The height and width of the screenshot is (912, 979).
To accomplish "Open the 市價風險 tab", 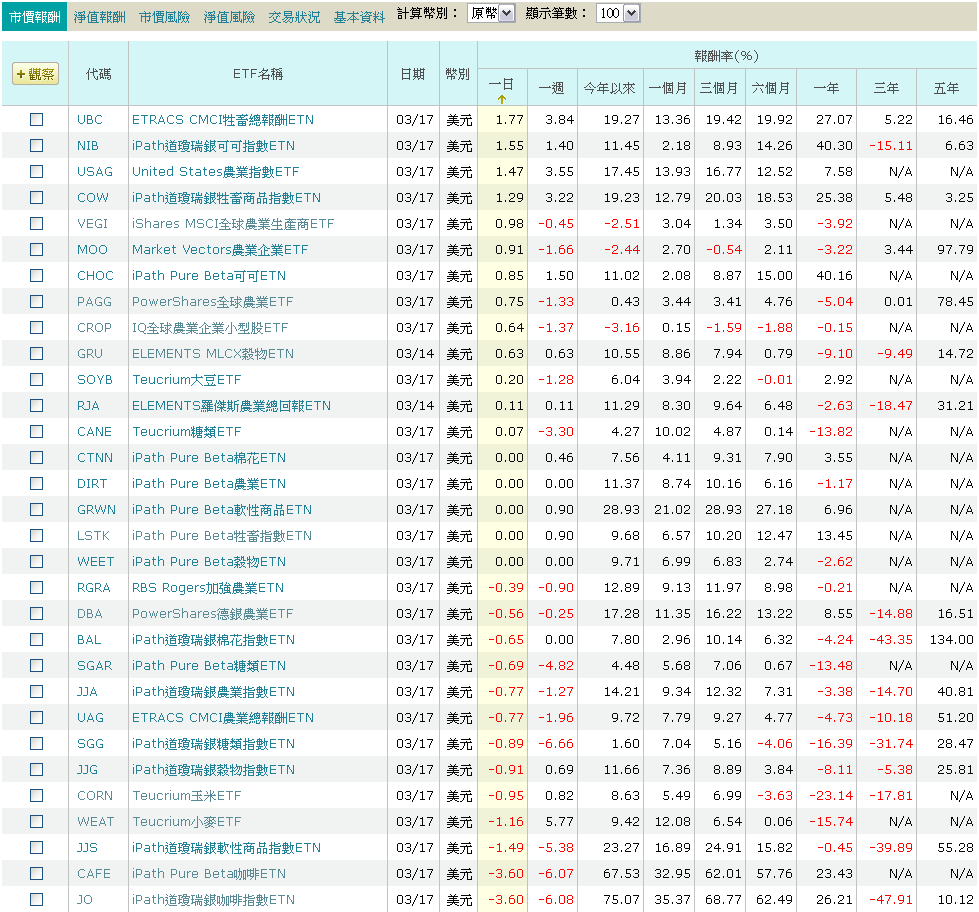I will click(164, 17).
